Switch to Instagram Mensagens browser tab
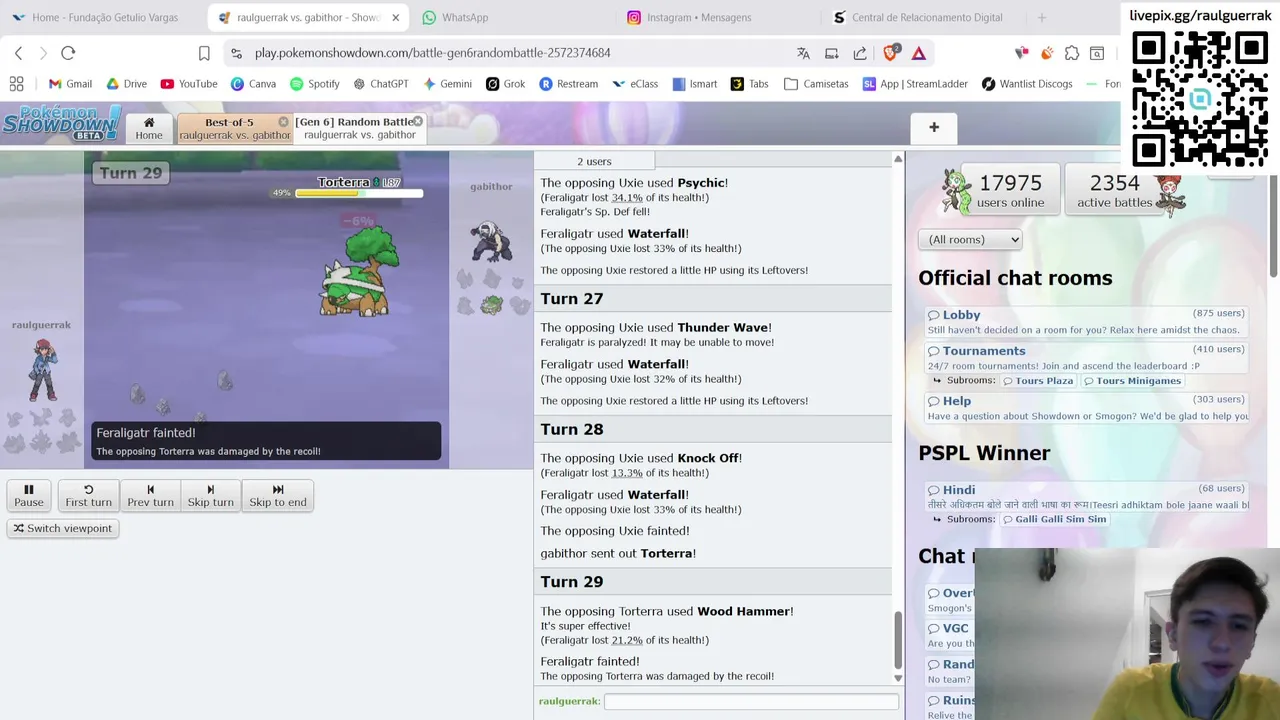The image size is (1280, 720). tap(698, 17)
